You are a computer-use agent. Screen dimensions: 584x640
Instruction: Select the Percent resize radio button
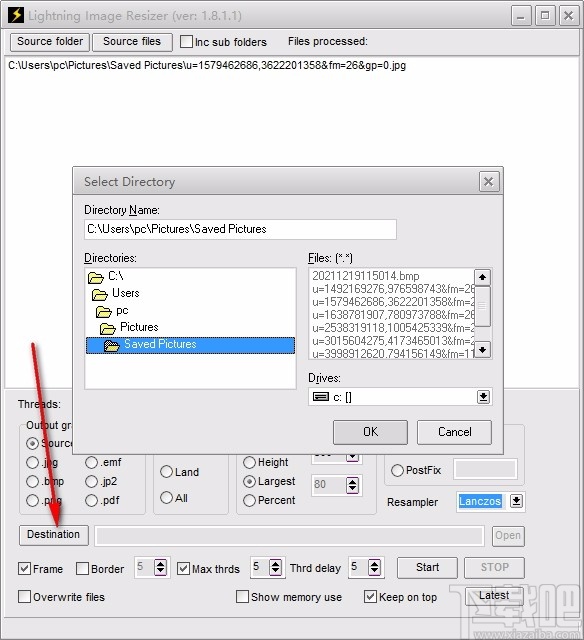(x=249, y=500)
